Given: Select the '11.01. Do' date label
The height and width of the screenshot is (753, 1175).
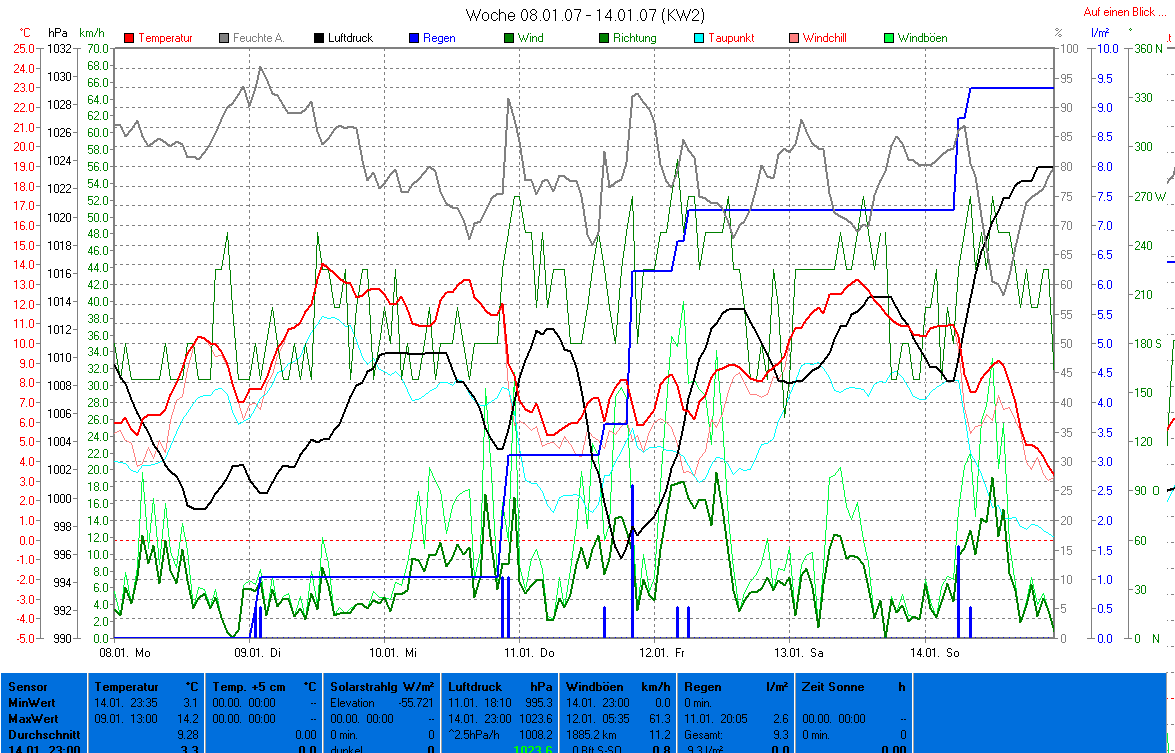Looking at the screenshot, I should pyautogui.click(x=529, y=653).
